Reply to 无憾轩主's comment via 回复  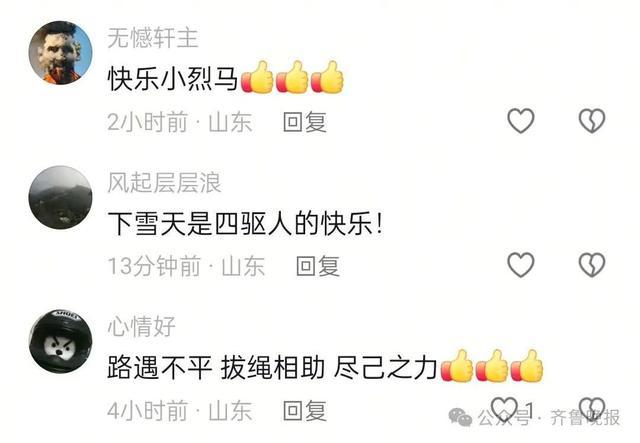tap(305, 122)
